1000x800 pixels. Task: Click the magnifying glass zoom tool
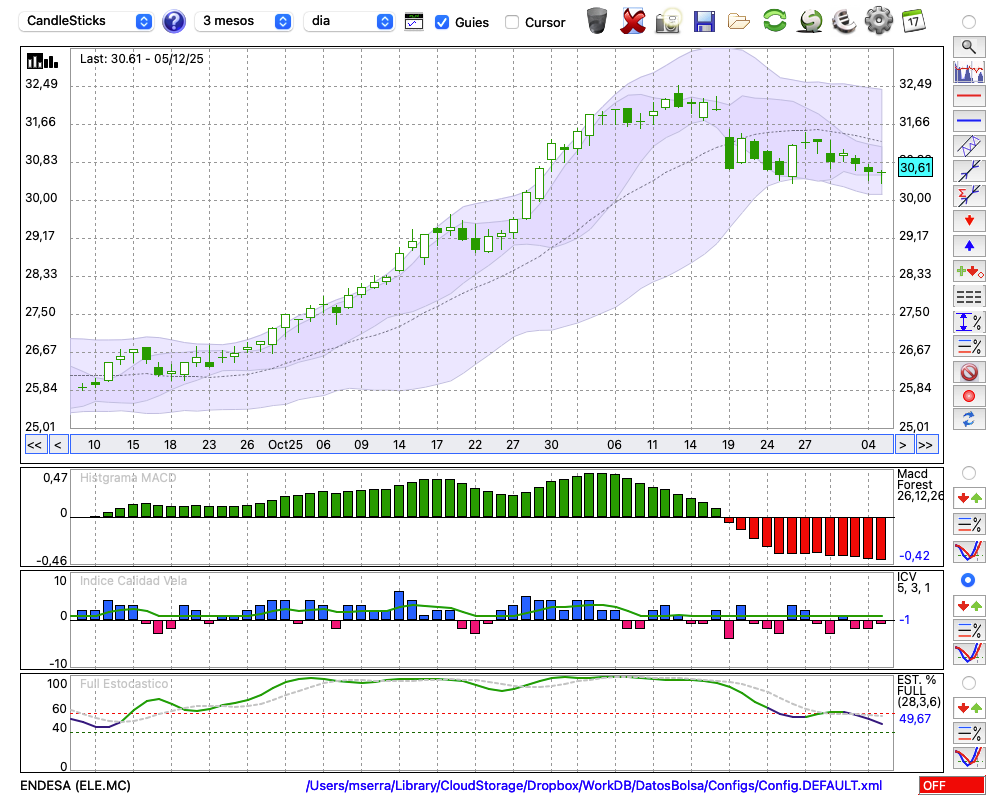click(968, 46)
